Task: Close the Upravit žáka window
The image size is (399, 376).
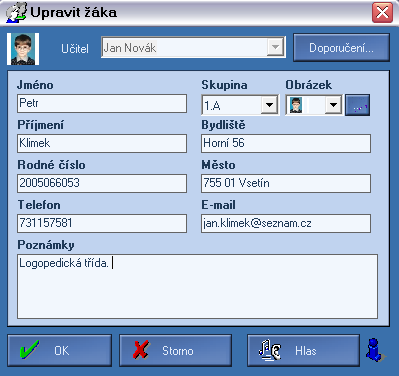Action: 382,13
